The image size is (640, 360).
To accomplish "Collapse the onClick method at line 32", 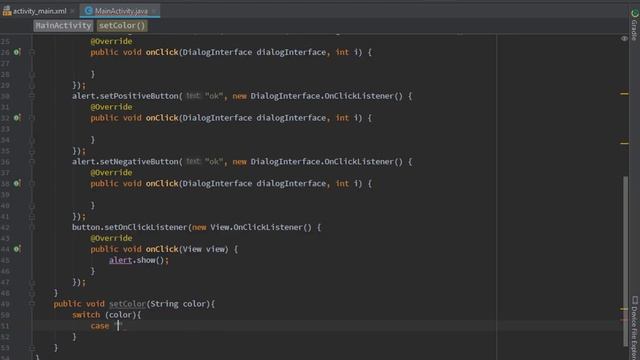I will pyautogui.click(x=32, y=118).
